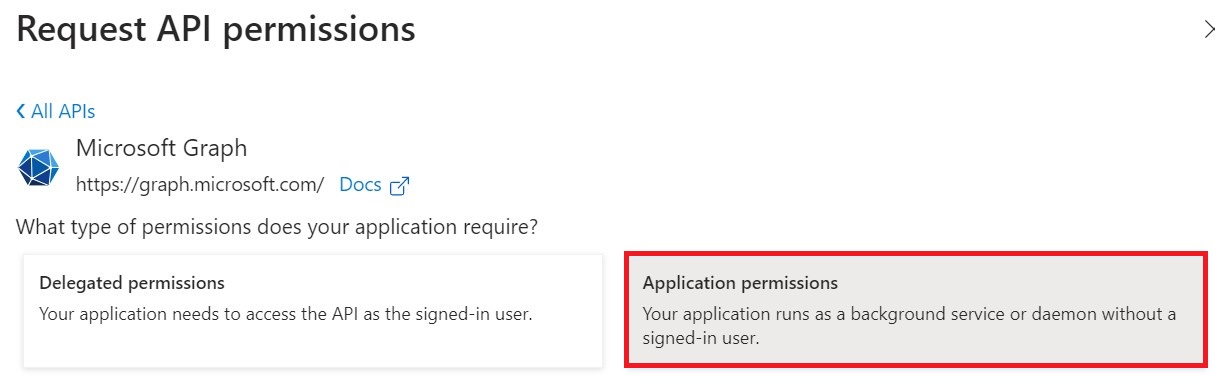
Task: Click the Request API permissions heading
Action: 216,30
